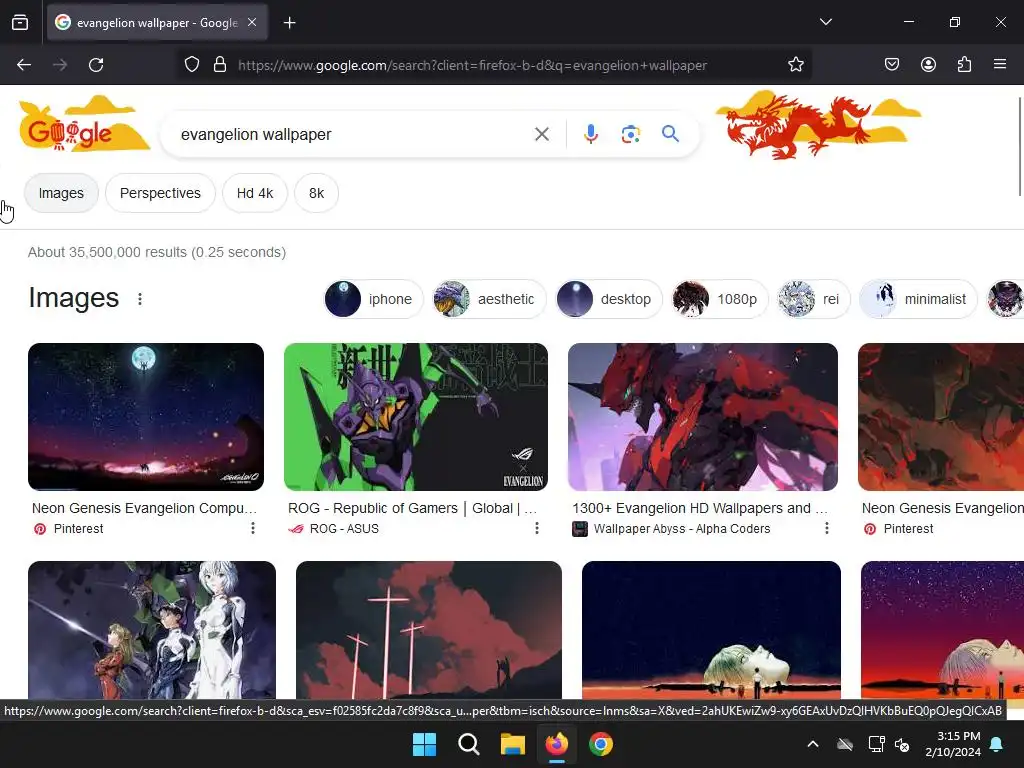
Task: Clear the search query with X
Action: [541, 135]
